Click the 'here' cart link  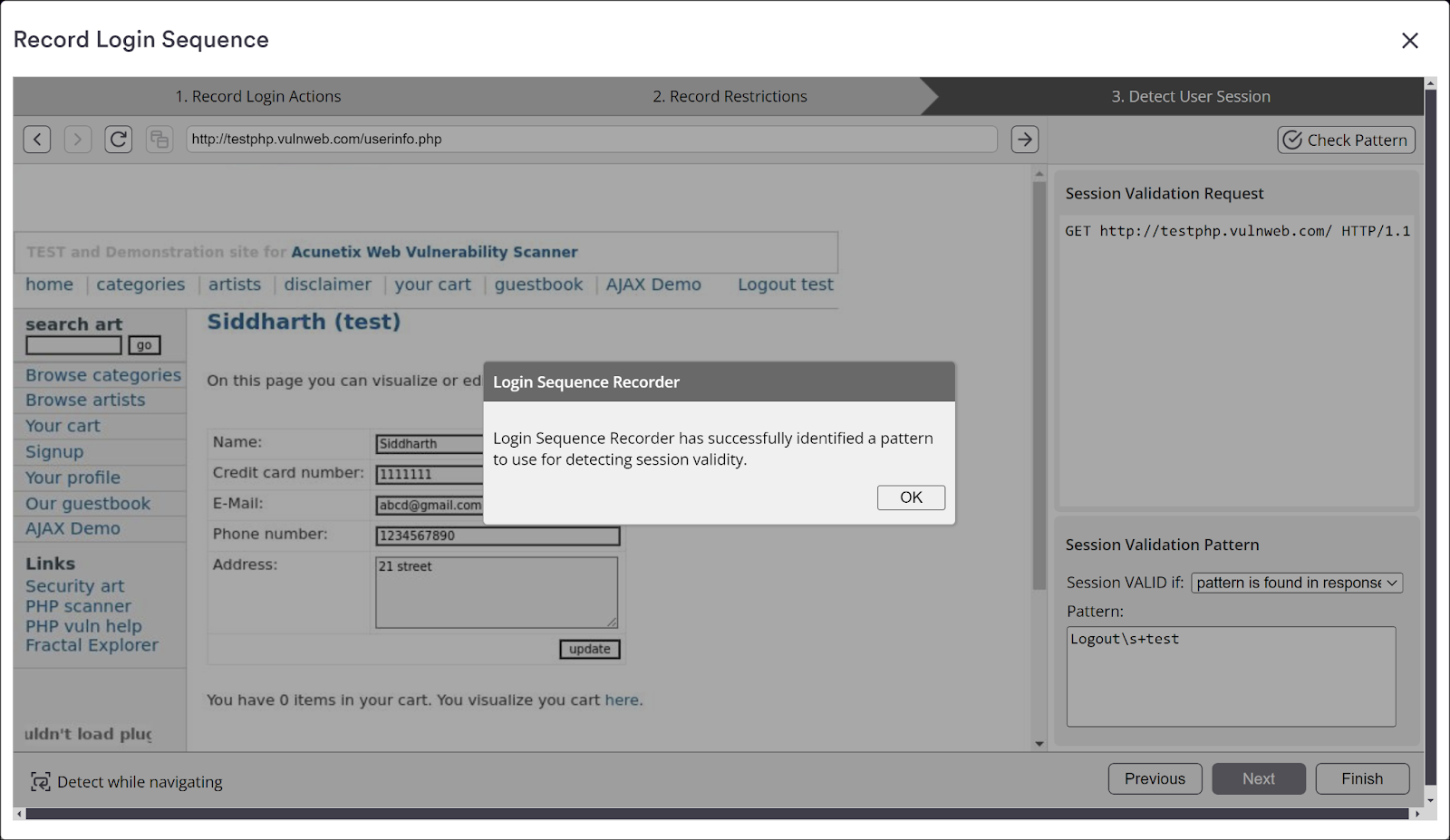[x=622, y=700]
